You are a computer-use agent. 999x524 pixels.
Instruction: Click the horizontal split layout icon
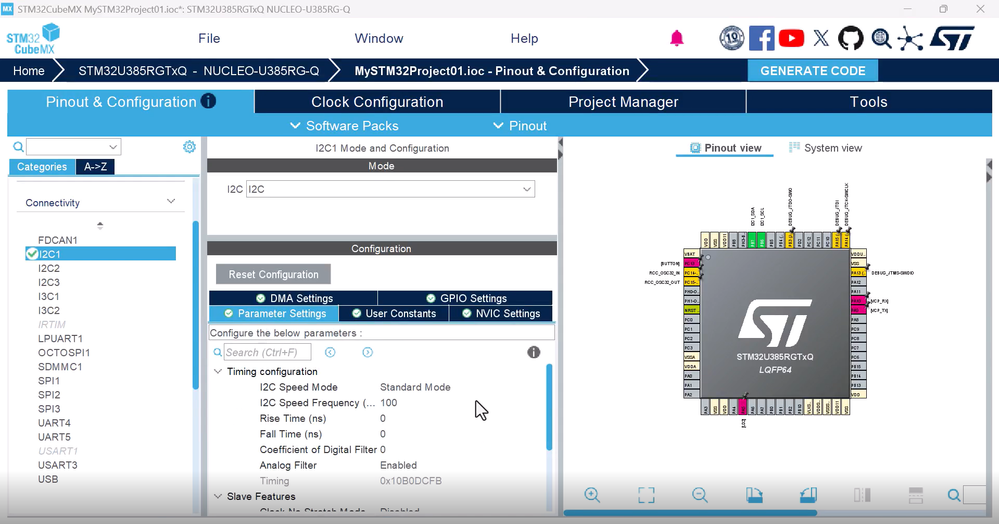[916, 495]
